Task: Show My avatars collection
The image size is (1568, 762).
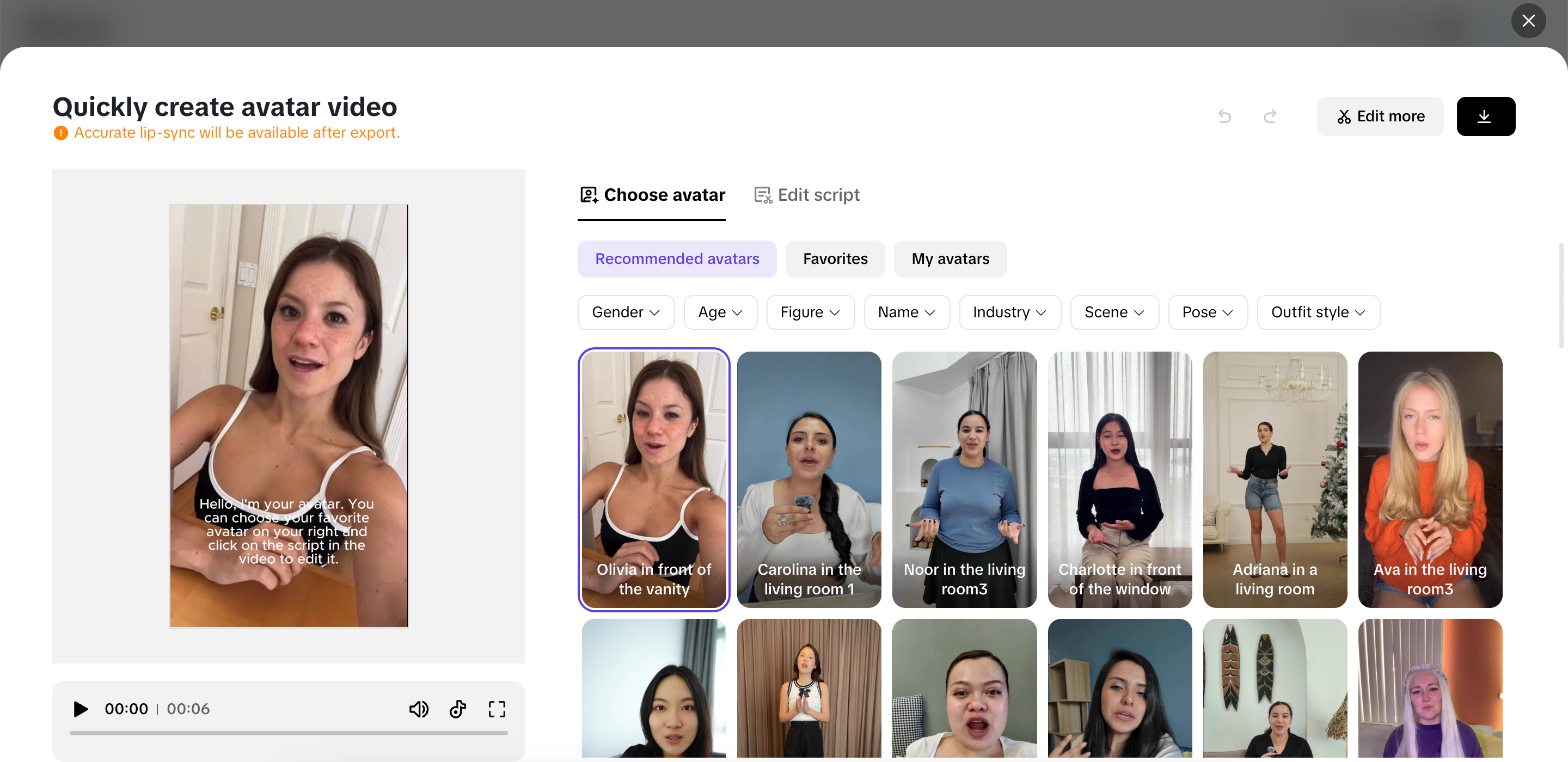Action: pyautogui.click(x=950, y=259)
